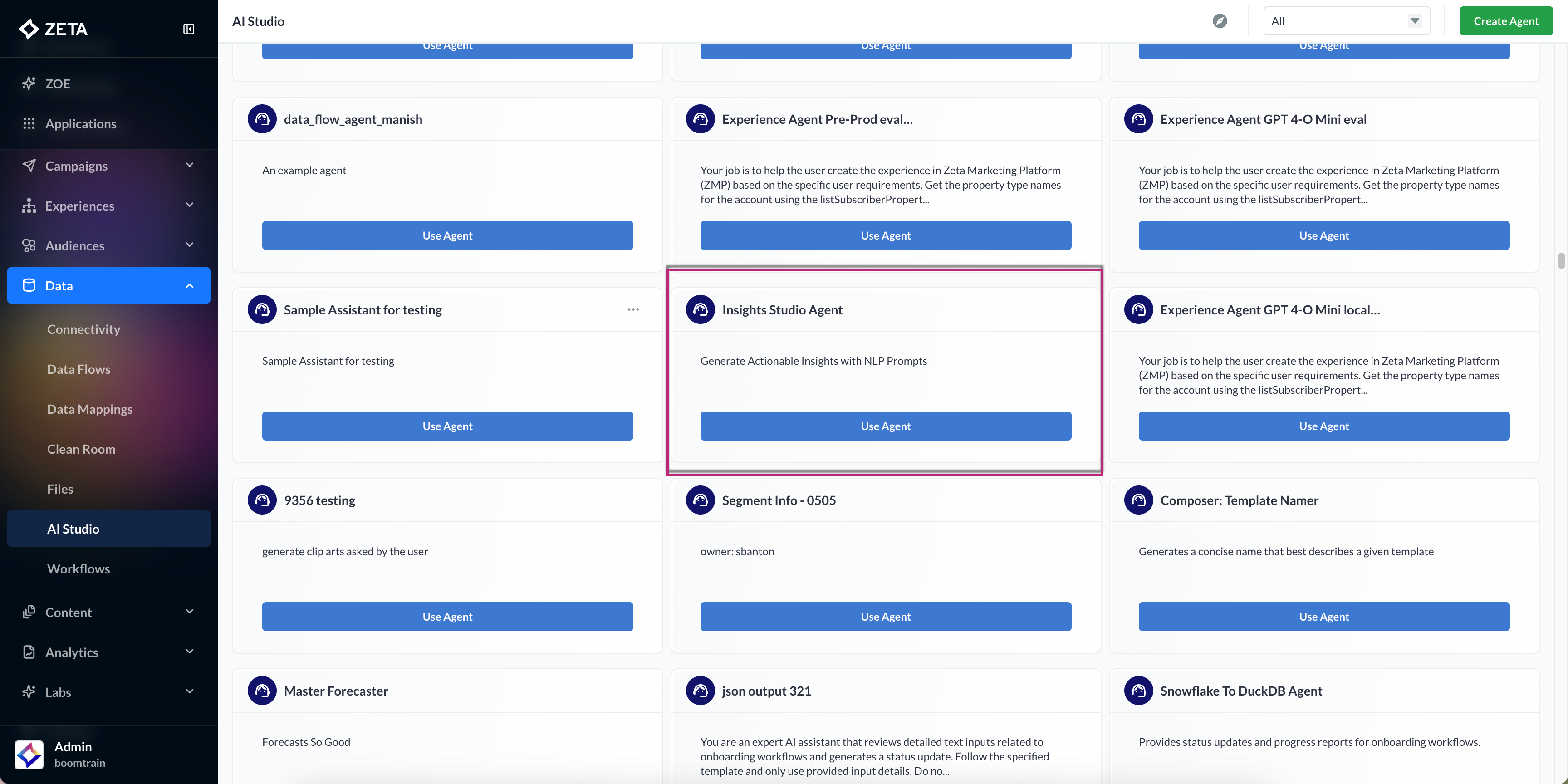
Task: Click the ZOE sparkle icon
Action: 29,83
